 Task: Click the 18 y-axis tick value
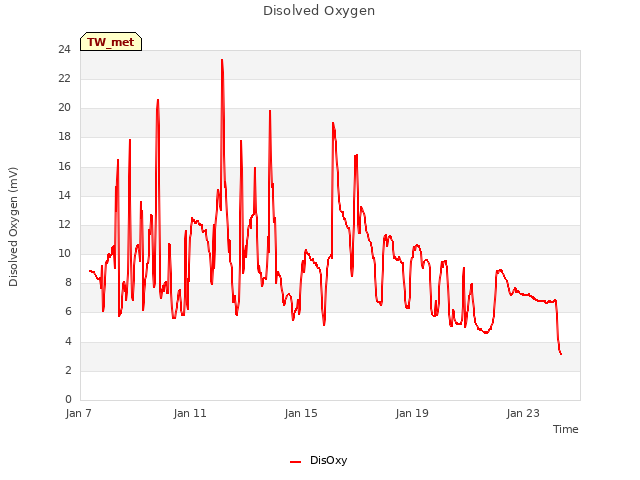[64, 137]
